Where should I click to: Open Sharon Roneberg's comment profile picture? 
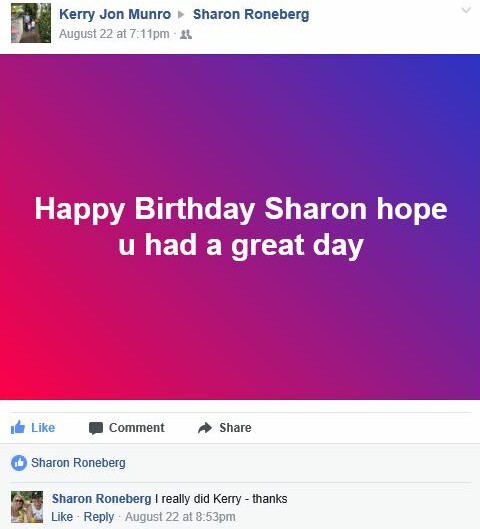(x=27, y=507)
